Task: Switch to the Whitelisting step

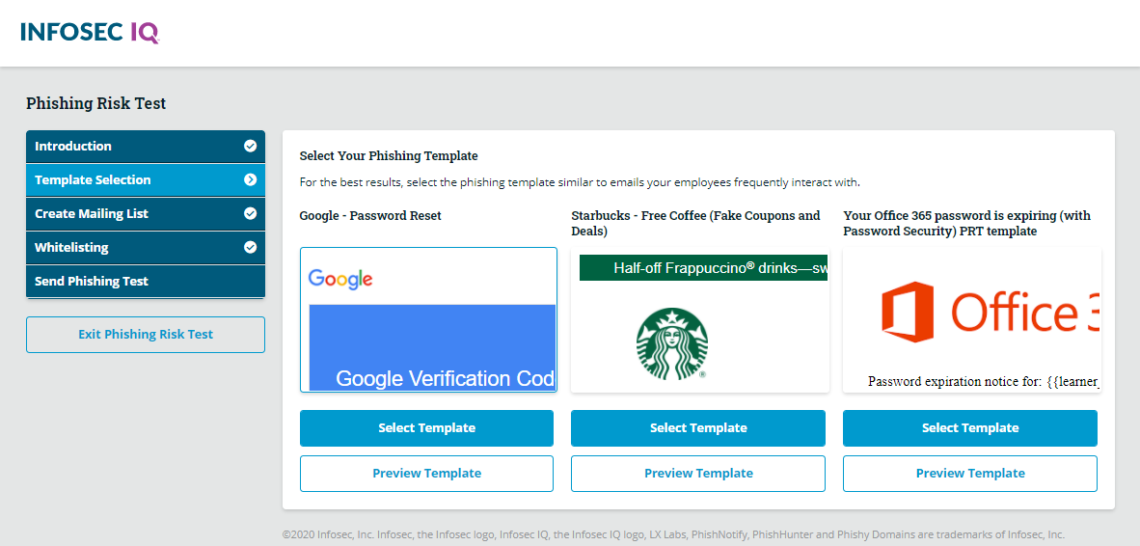Action: click(130, 248)
